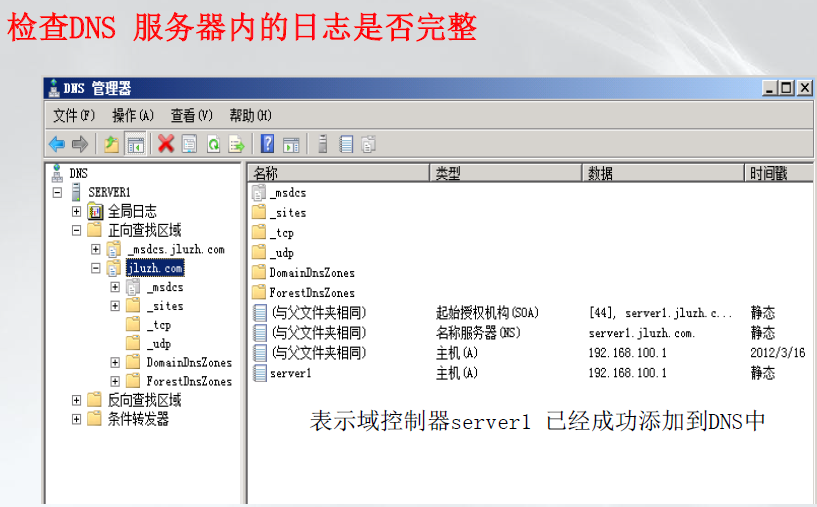Viewport: 817px width, 507px height.
Task: Click the gray Forward arrow in toolbar
Action: 80,144
